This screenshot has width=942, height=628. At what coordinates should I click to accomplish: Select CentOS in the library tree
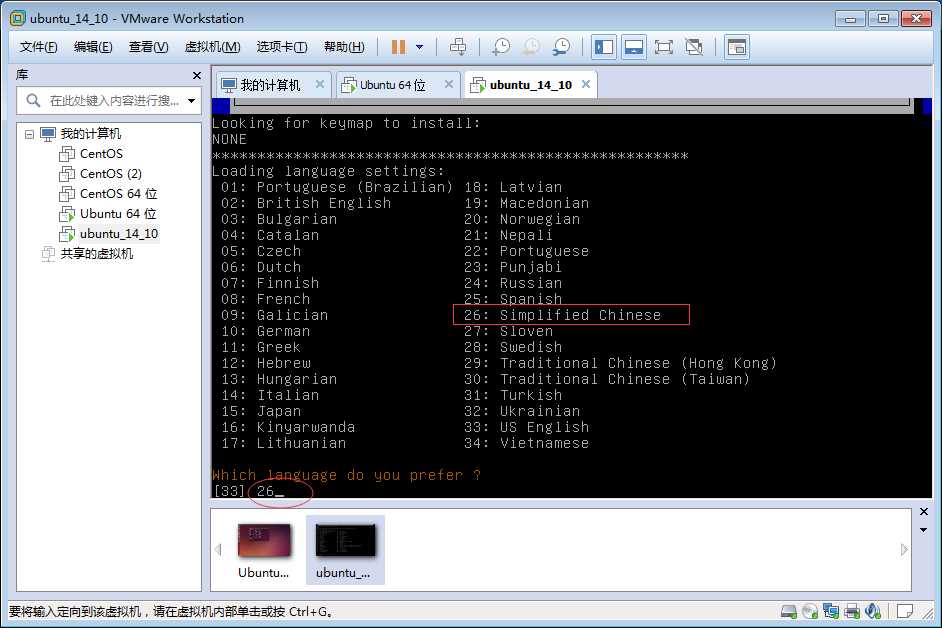tap(101, 154)
